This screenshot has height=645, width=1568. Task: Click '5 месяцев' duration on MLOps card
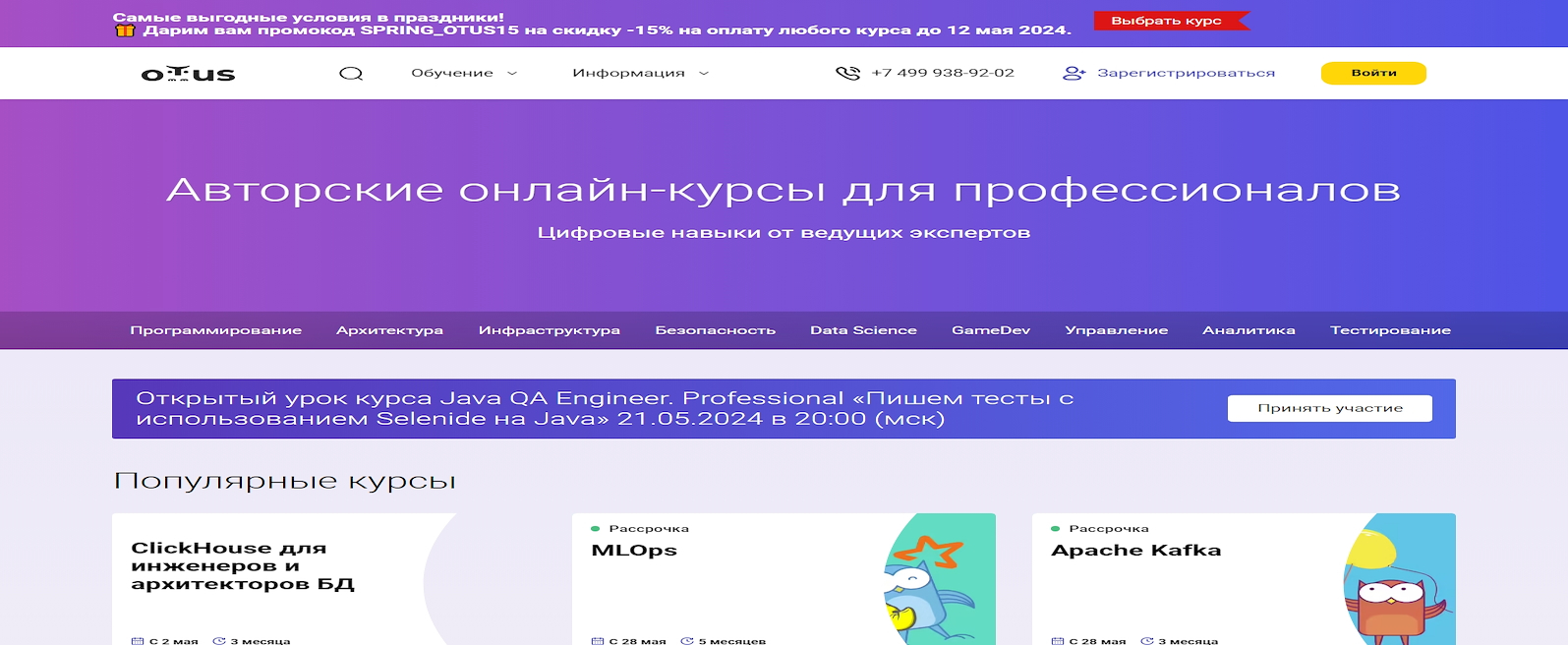click(732, 641)
